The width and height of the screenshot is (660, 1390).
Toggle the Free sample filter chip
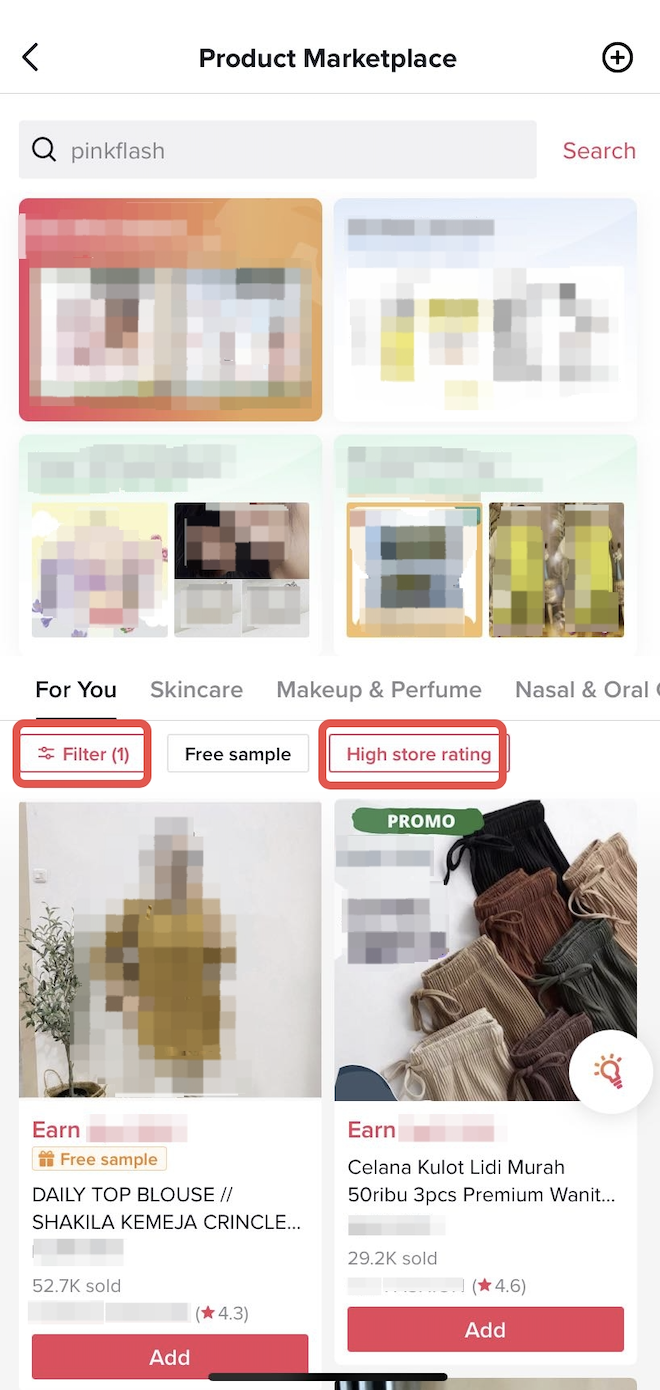(238, 754)
